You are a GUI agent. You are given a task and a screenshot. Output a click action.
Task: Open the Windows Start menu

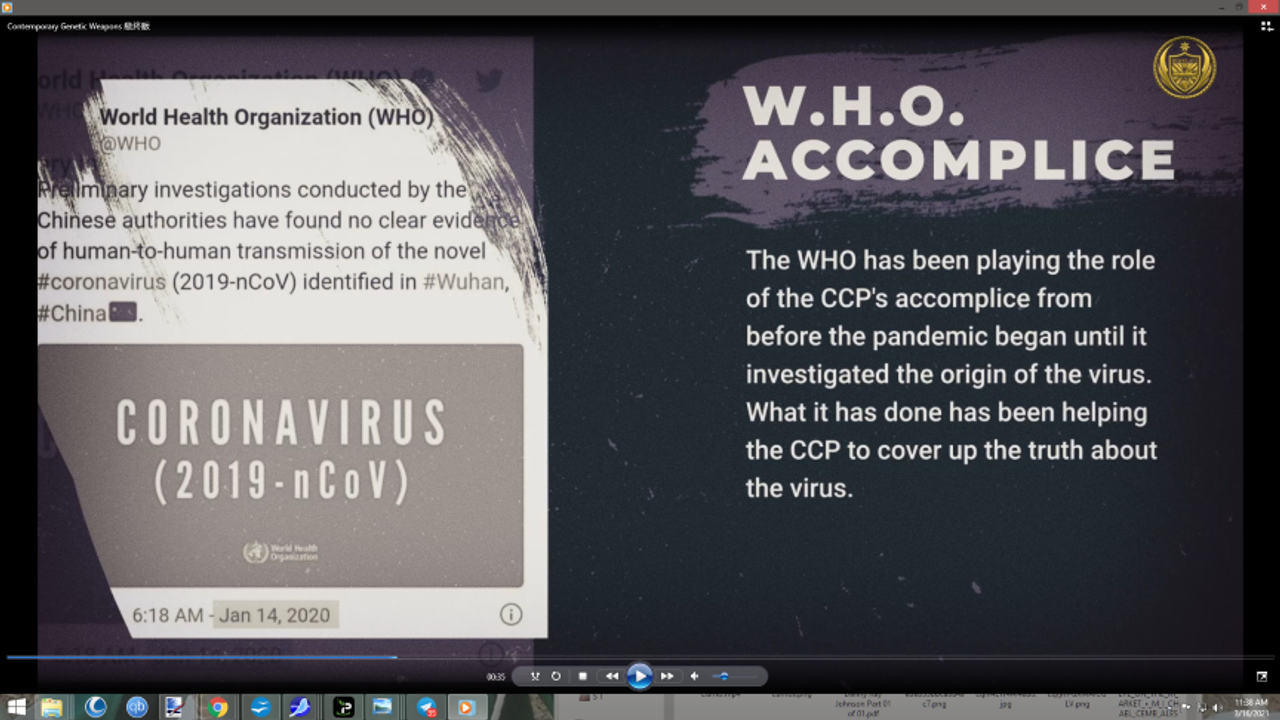16,707
